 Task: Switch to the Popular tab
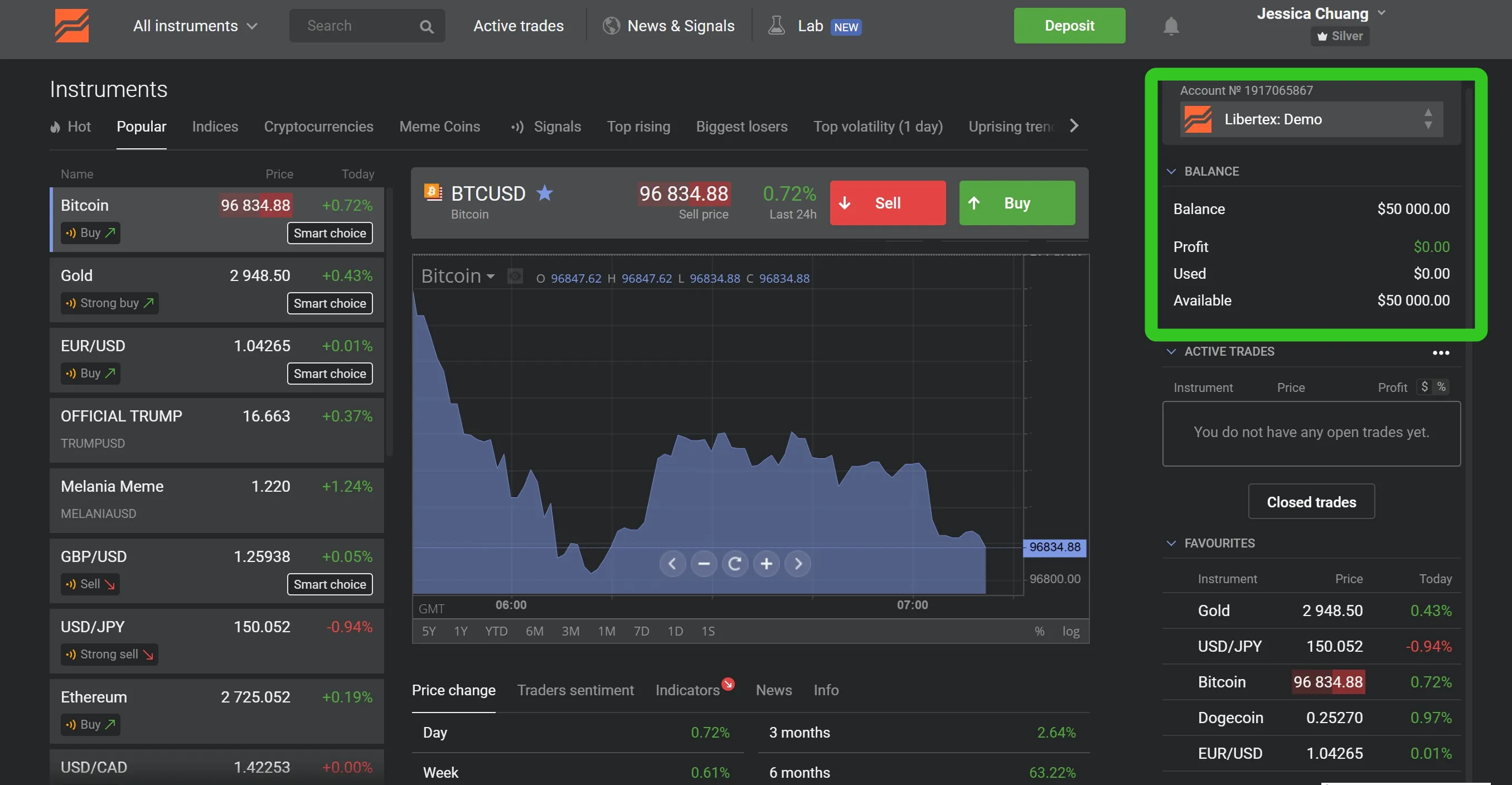click(142, 127)
